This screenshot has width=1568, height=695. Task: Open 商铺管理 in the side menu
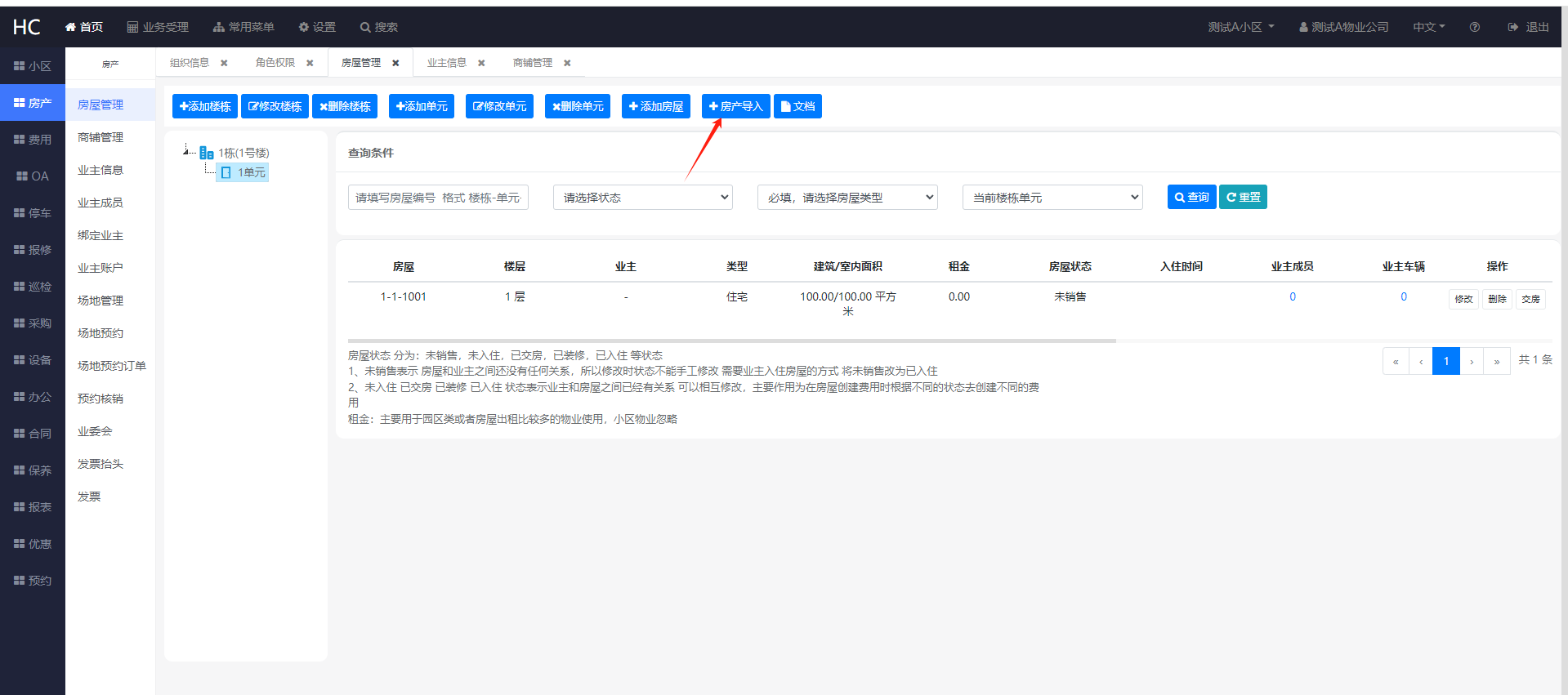(x=101, y=137)
